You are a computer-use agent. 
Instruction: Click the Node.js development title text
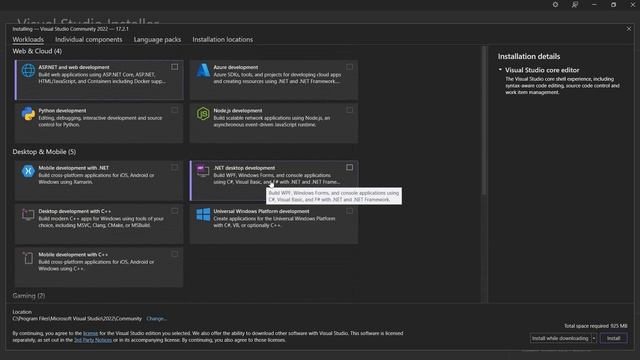[238, 110]
